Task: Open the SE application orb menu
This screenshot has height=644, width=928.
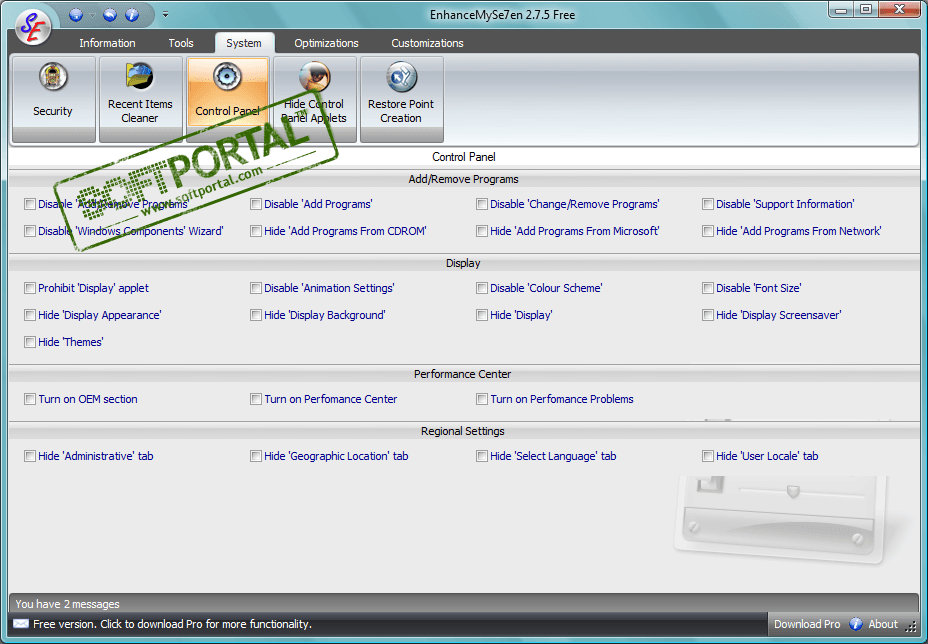Action: (33, 27)
